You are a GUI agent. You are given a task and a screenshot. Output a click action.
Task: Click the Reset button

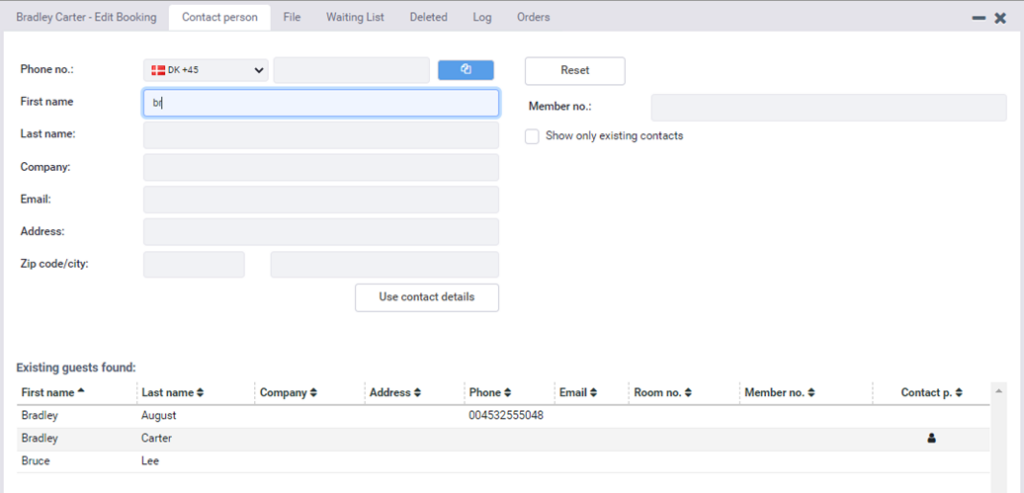[x=575, y=71]
